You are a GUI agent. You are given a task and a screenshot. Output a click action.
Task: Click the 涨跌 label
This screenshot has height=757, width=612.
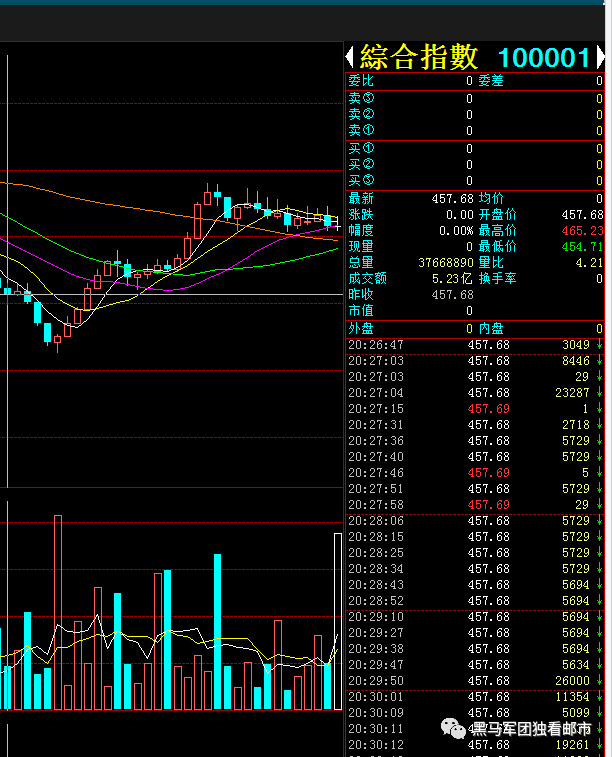tap(361, 214)
